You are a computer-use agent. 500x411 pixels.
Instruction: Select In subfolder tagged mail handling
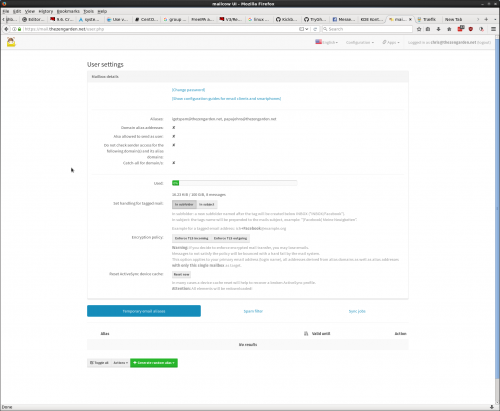click(184, 204)
